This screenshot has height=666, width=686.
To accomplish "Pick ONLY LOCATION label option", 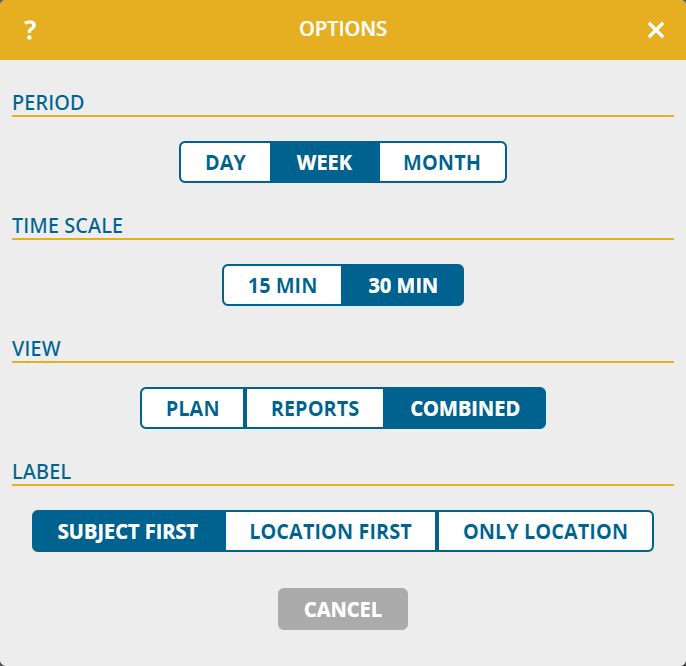I will (x=545, y=531).
